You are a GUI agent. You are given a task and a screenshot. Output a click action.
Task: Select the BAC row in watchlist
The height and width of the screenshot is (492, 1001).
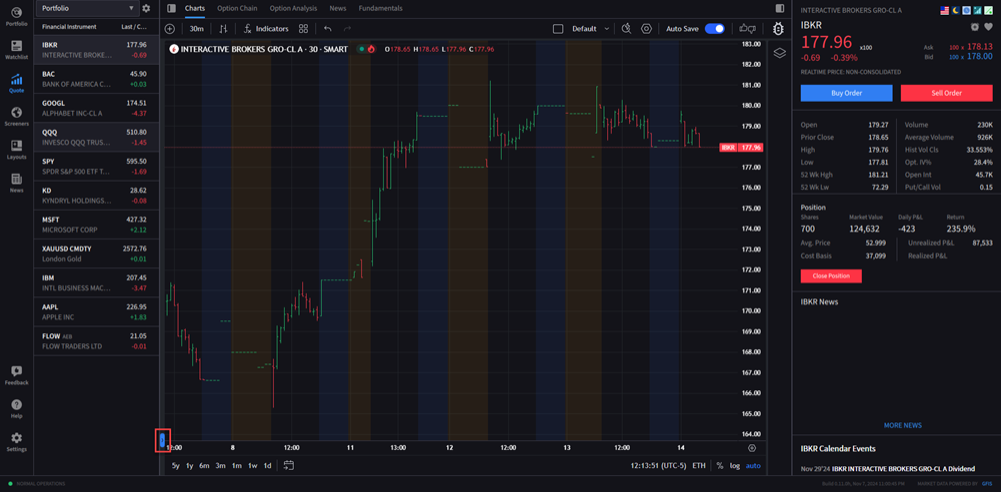pyautogui.click(x=96, y=79)
